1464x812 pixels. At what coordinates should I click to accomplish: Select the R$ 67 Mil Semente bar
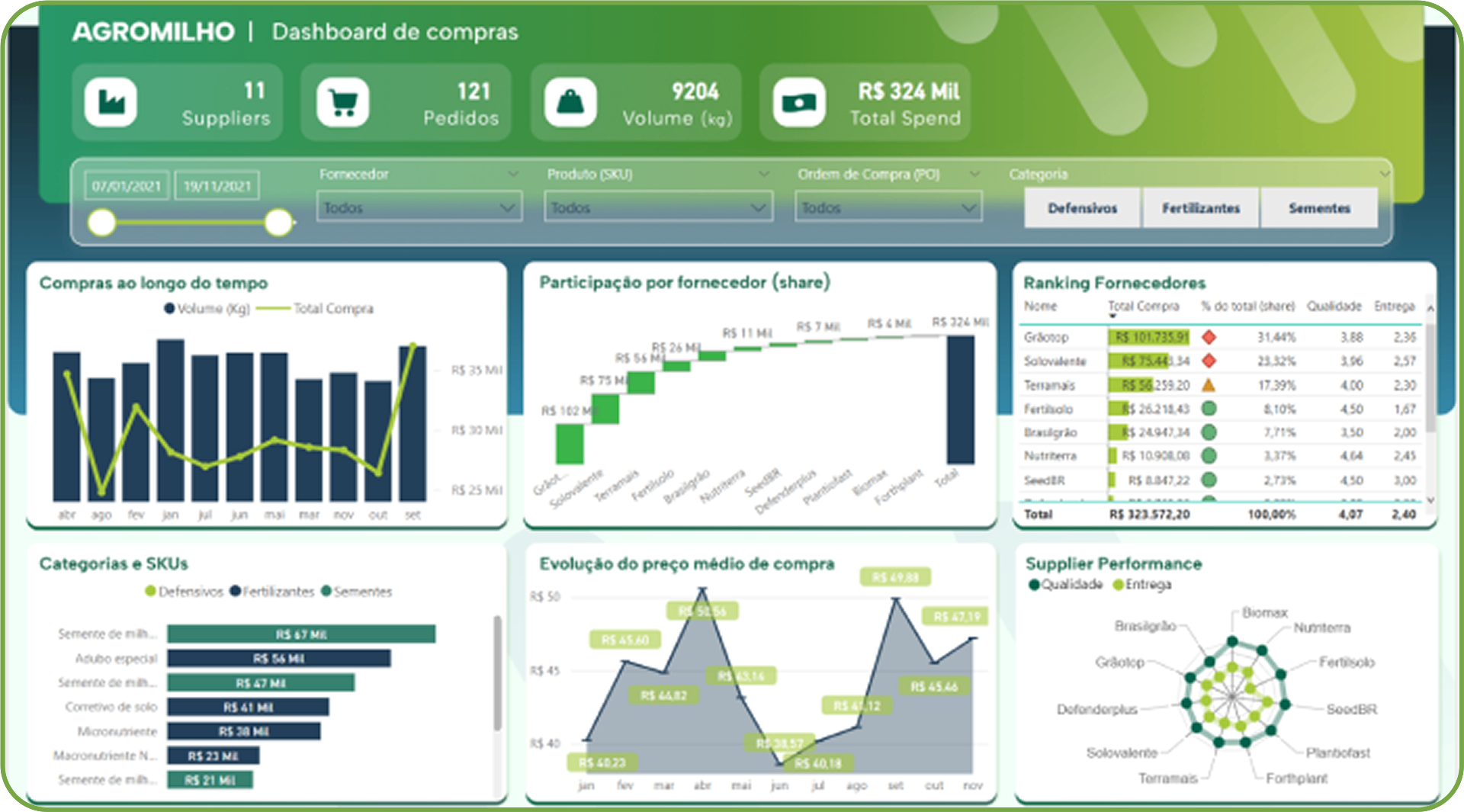pyautogui.click(x=301, y=634)
